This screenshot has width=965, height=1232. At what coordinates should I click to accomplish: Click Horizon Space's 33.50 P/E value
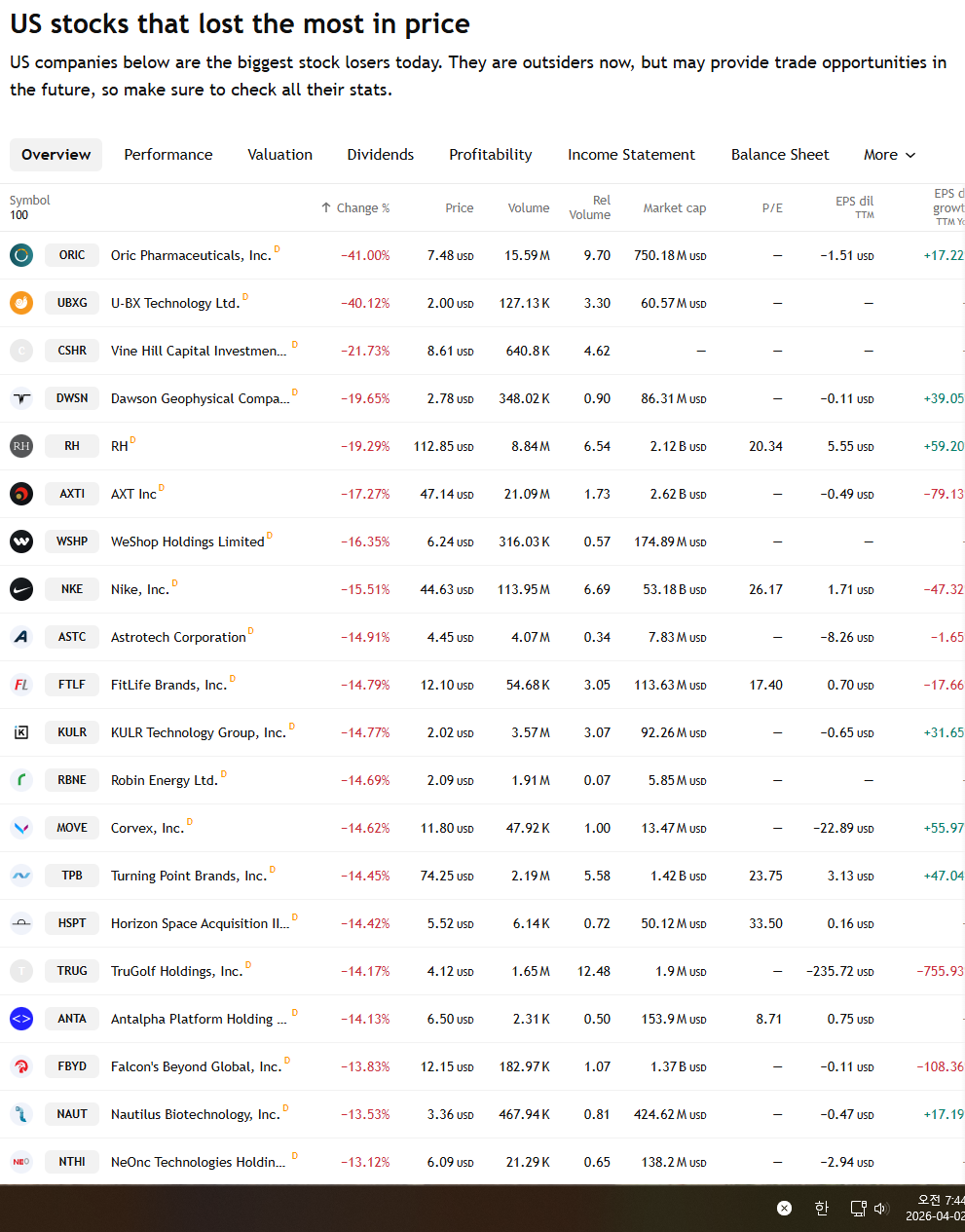(765, 923)
